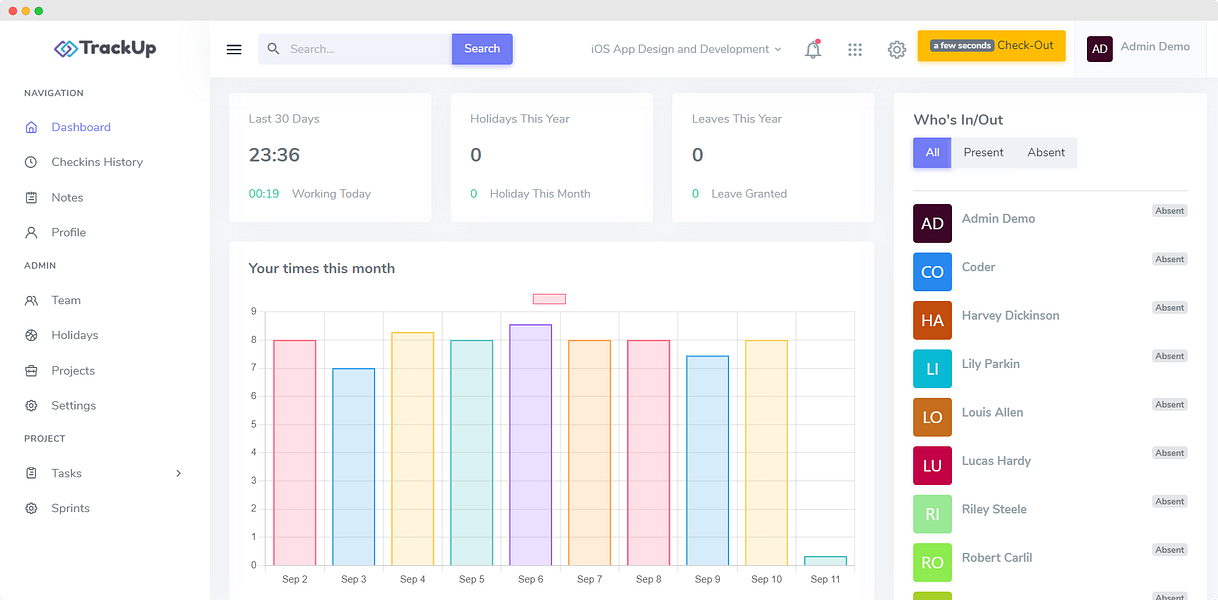
Task: Click the Holidays This Year card title
Action: (520, 118)
